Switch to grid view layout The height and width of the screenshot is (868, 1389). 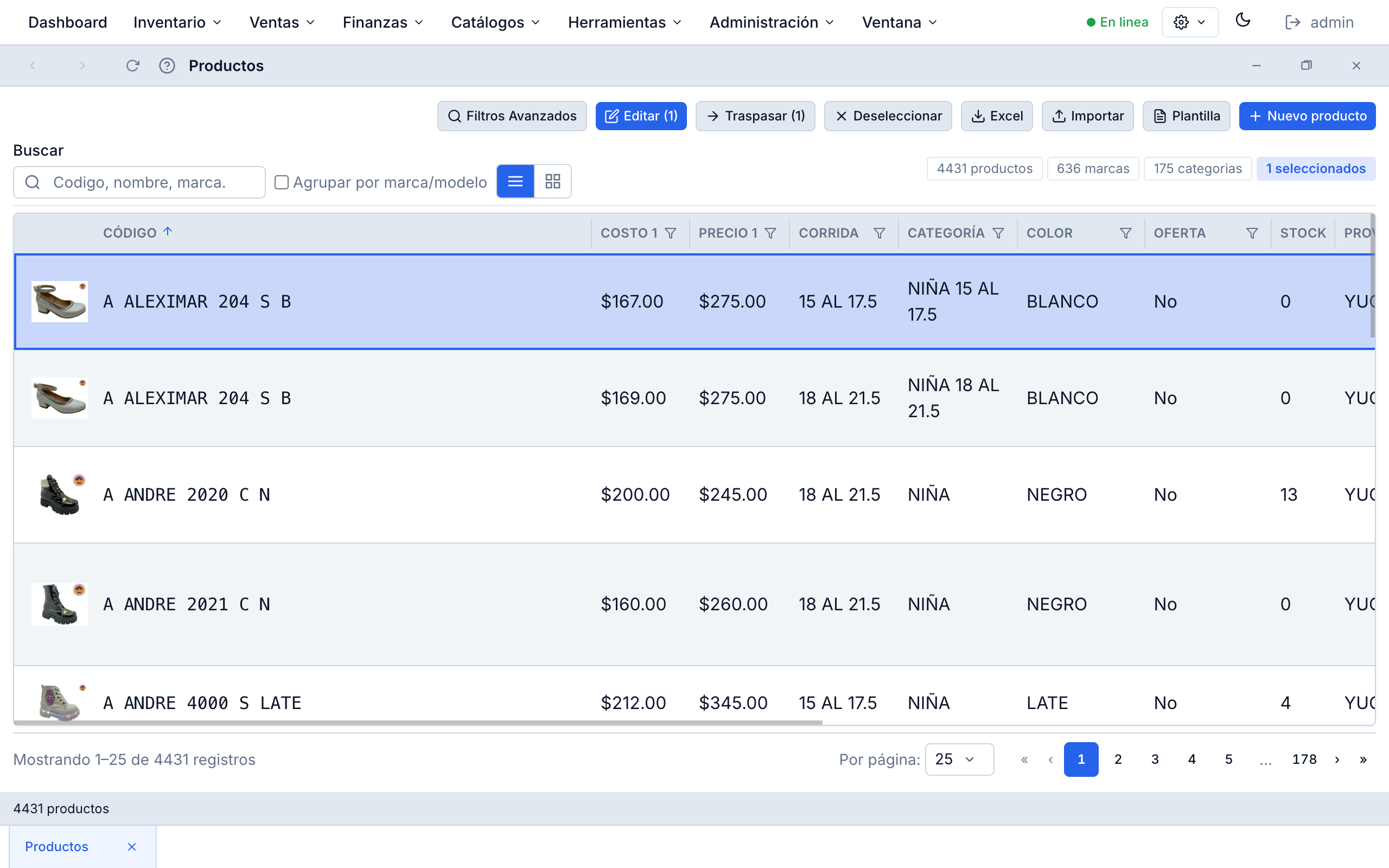pos(552,181)
